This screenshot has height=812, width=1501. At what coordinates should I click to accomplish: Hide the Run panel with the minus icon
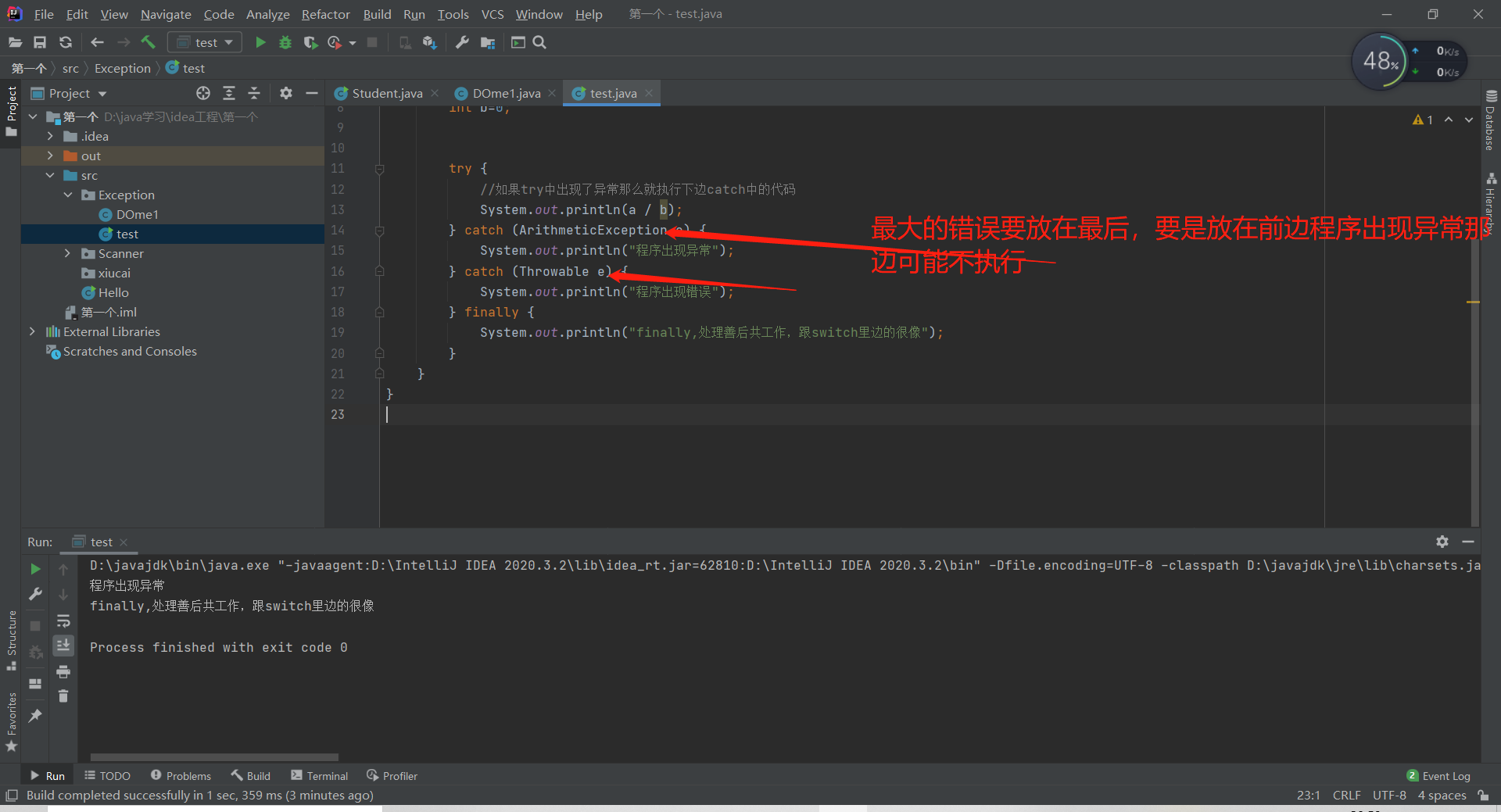pos(1468,542)
